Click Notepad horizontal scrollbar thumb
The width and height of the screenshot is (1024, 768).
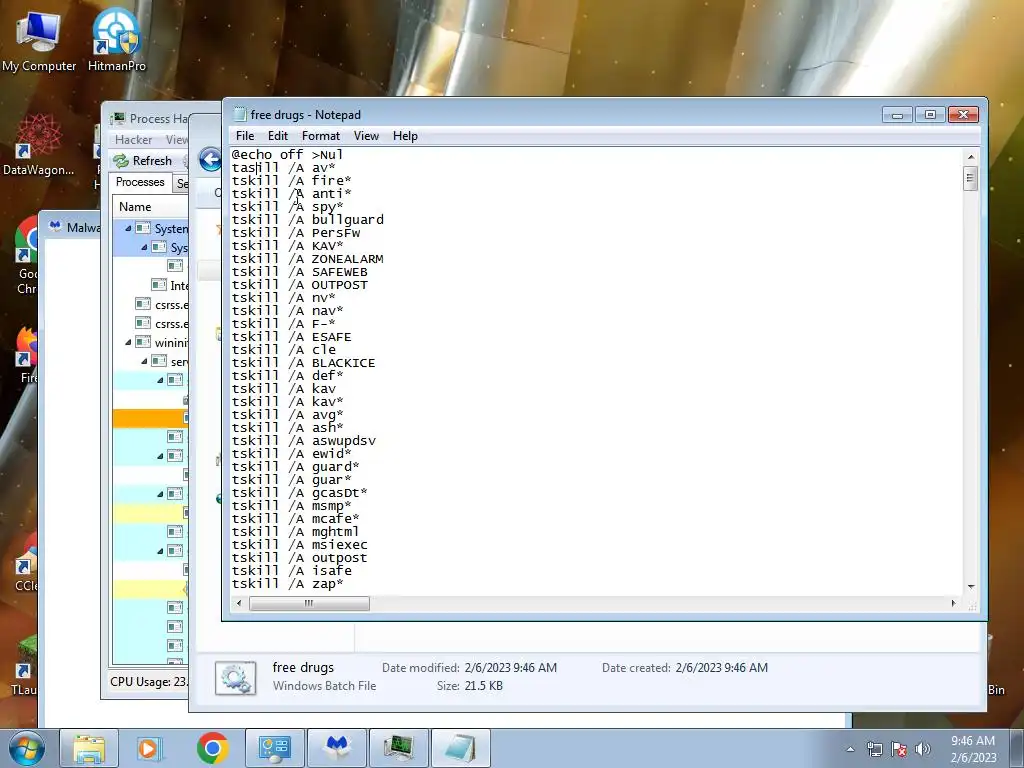click(x=309, y=603)
